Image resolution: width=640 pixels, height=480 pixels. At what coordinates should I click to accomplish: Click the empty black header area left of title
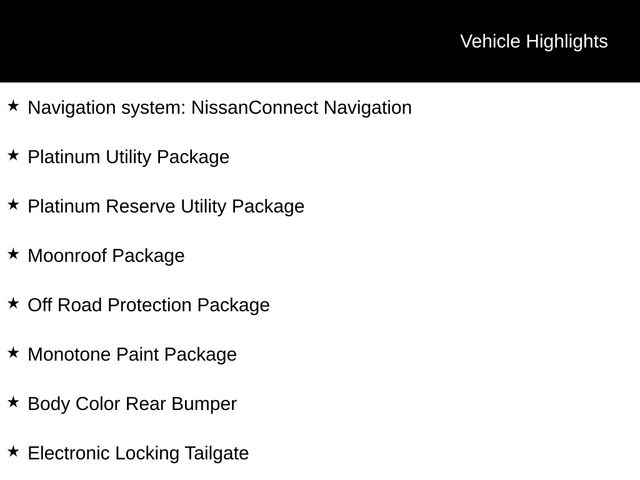pos(200,41)
